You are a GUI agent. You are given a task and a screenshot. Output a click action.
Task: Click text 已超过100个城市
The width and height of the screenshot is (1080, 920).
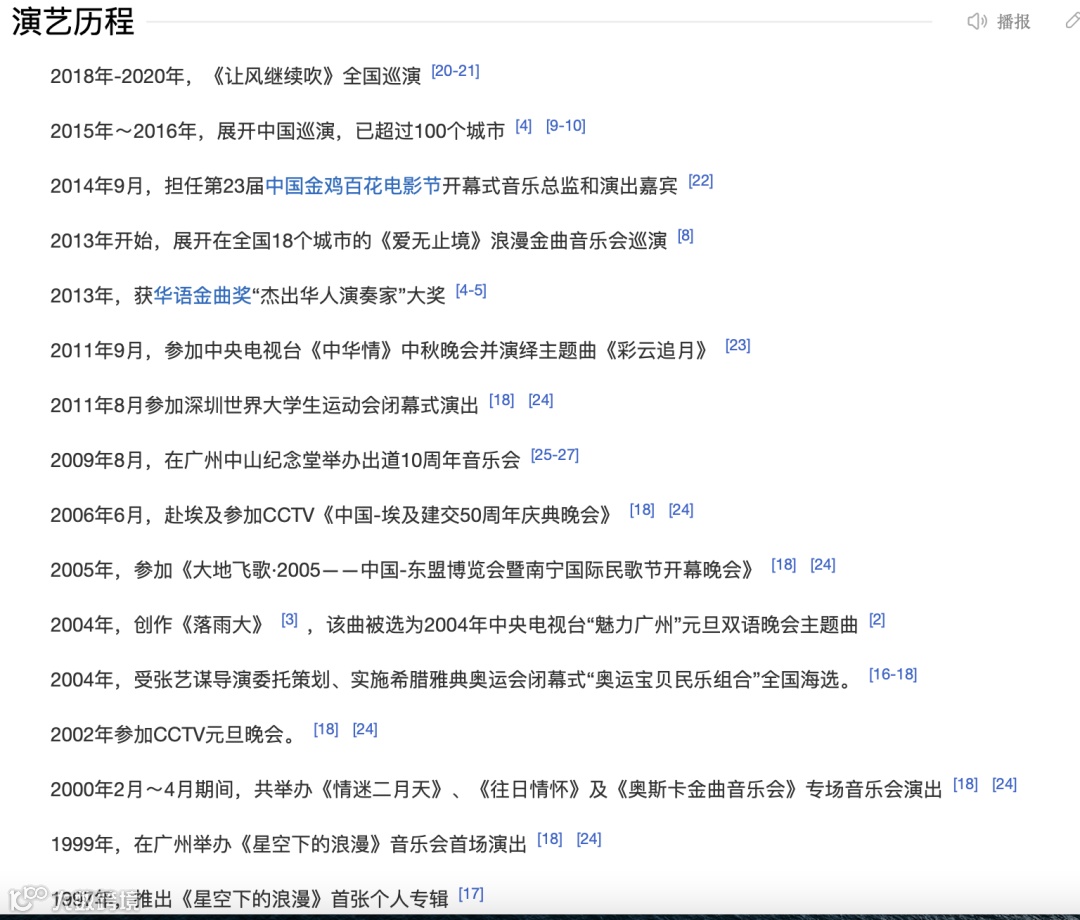[430, 131]
